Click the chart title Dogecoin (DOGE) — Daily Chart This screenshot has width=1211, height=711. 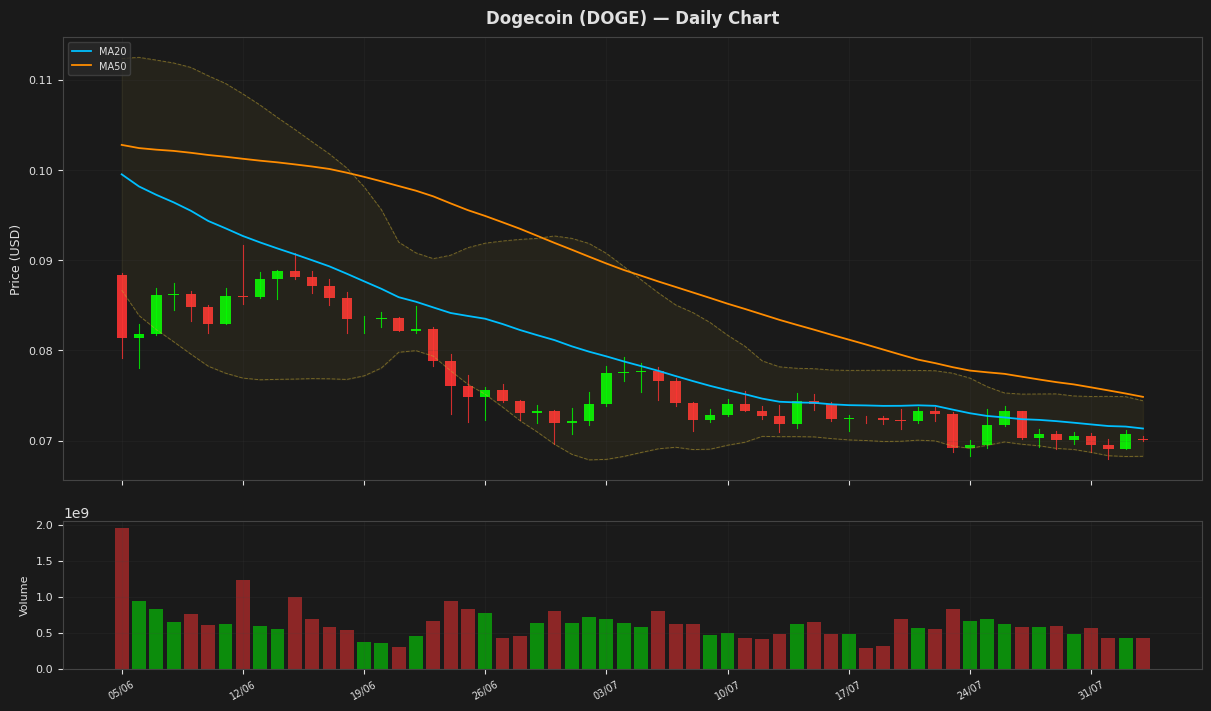tap(632, 18)
